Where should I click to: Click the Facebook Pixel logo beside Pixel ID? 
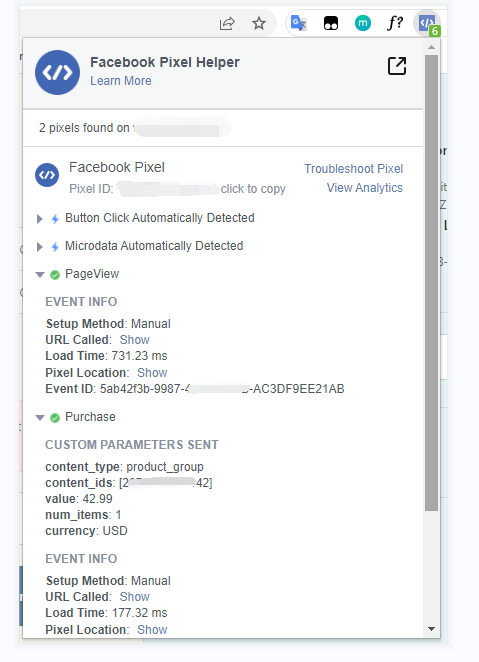[x=47, y=175]
